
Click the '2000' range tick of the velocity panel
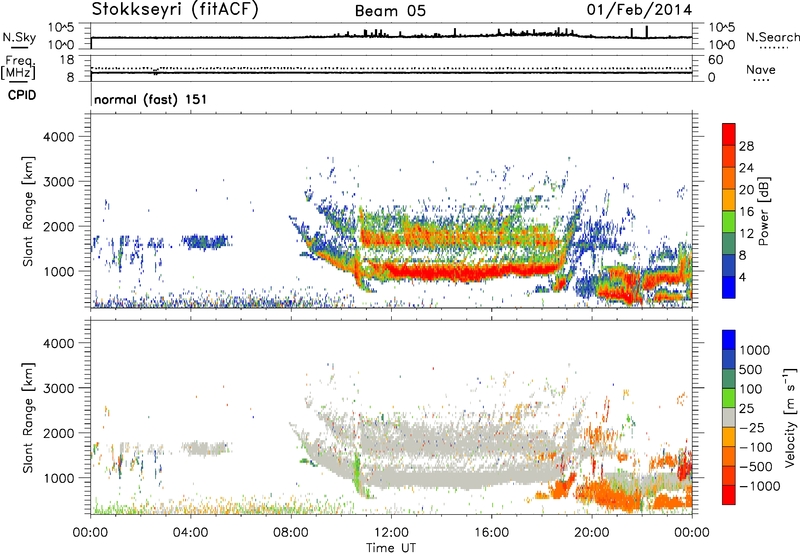[58, 433]
